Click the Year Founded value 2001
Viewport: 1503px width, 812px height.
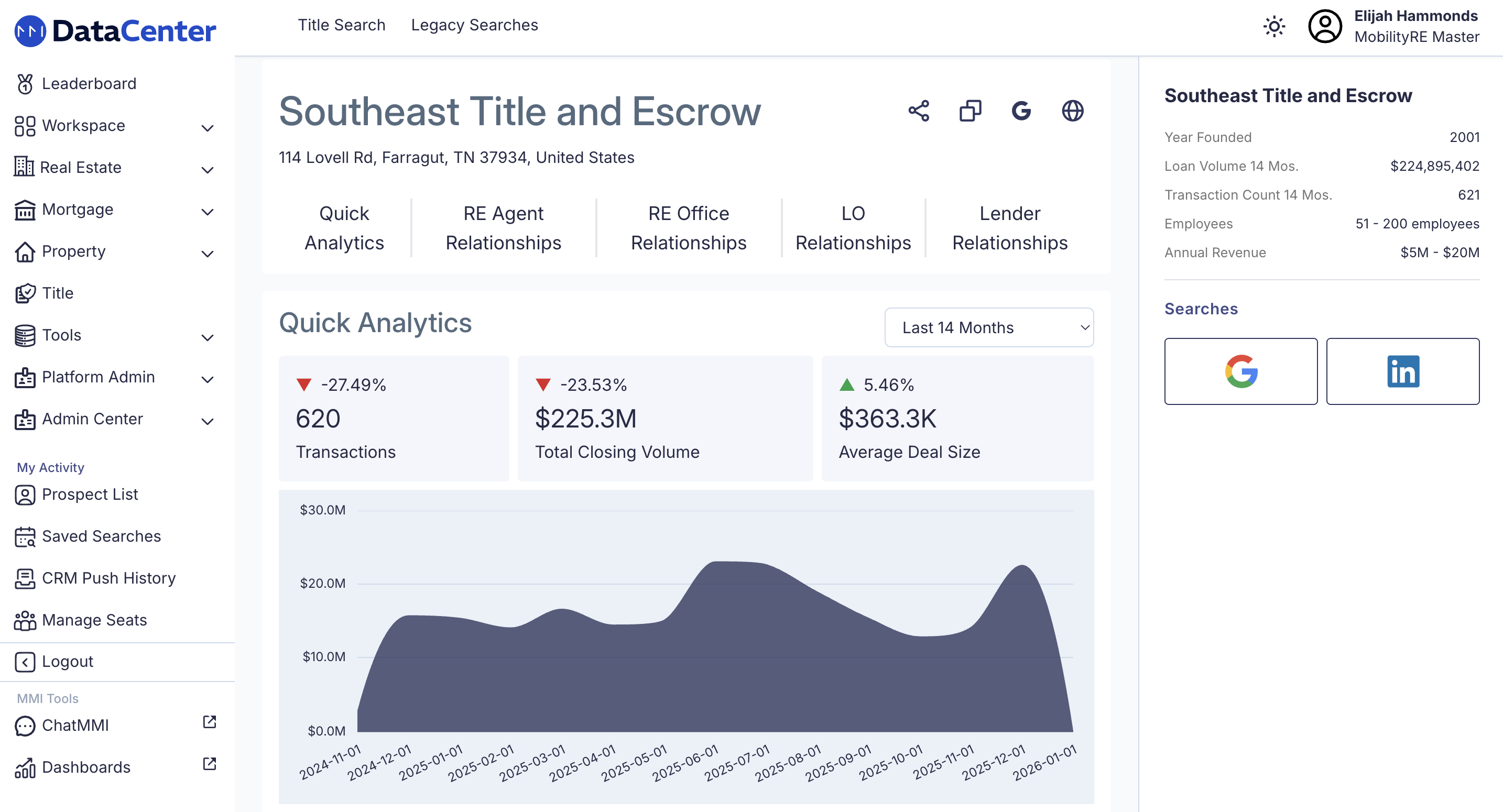[1465, 137]
